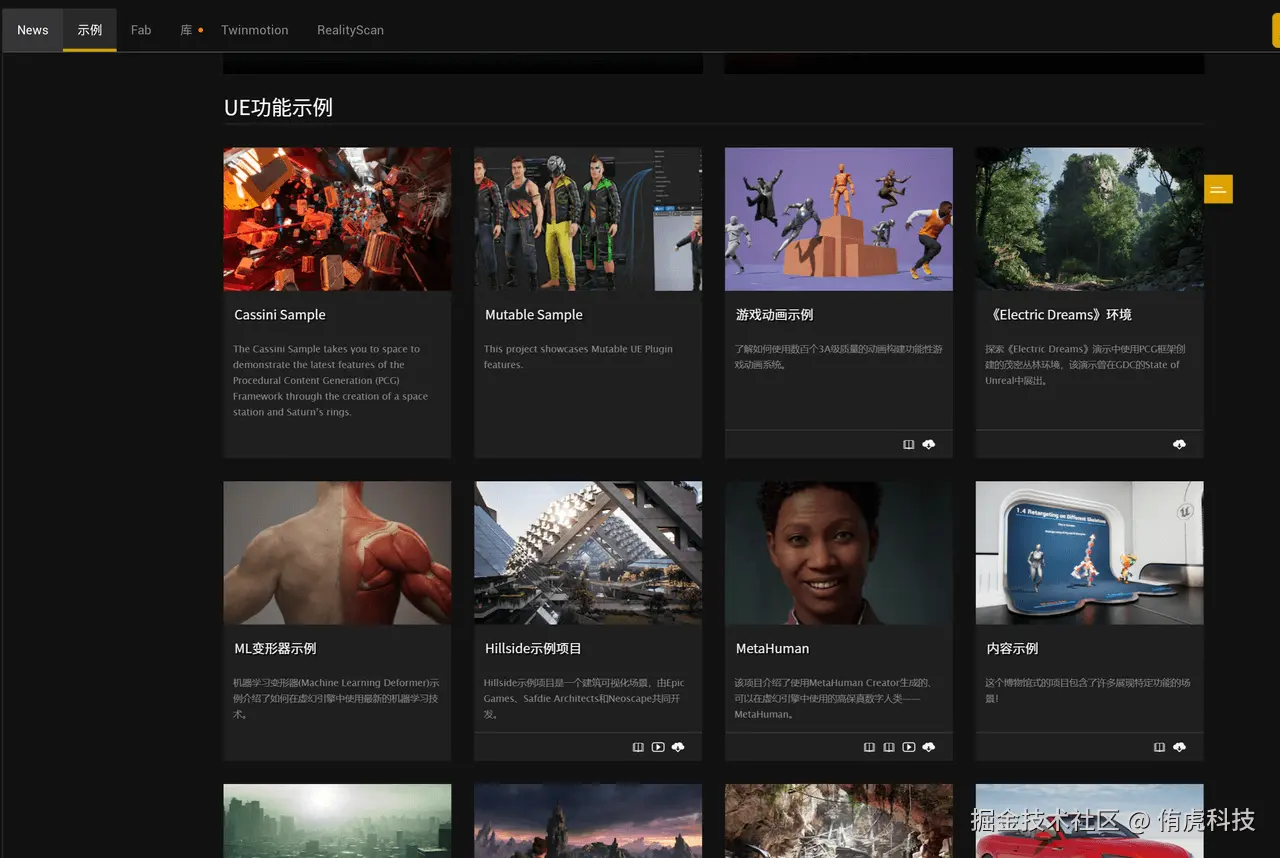This screenshot has width=1280, height=858.
Task: Open documentation book icon on Hillside示例项目 card
Action: click(x=638, y=747)
